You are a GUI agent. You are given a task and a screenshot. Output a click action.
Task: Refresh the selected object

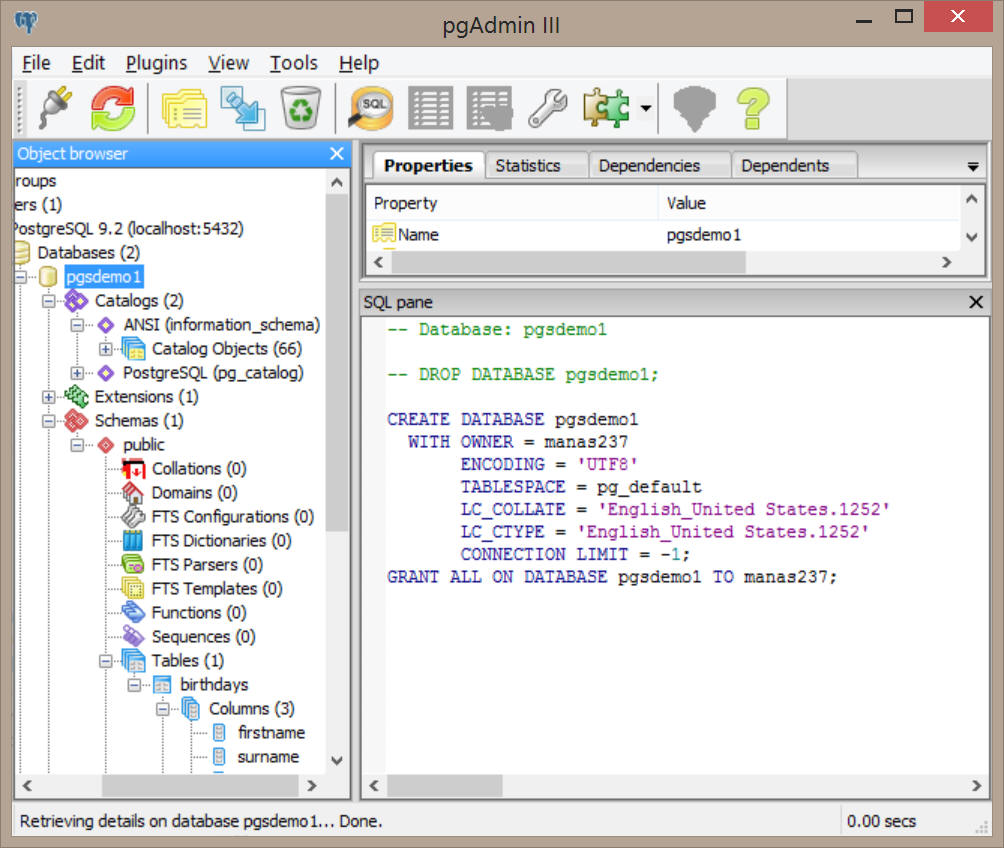(113, 108)
